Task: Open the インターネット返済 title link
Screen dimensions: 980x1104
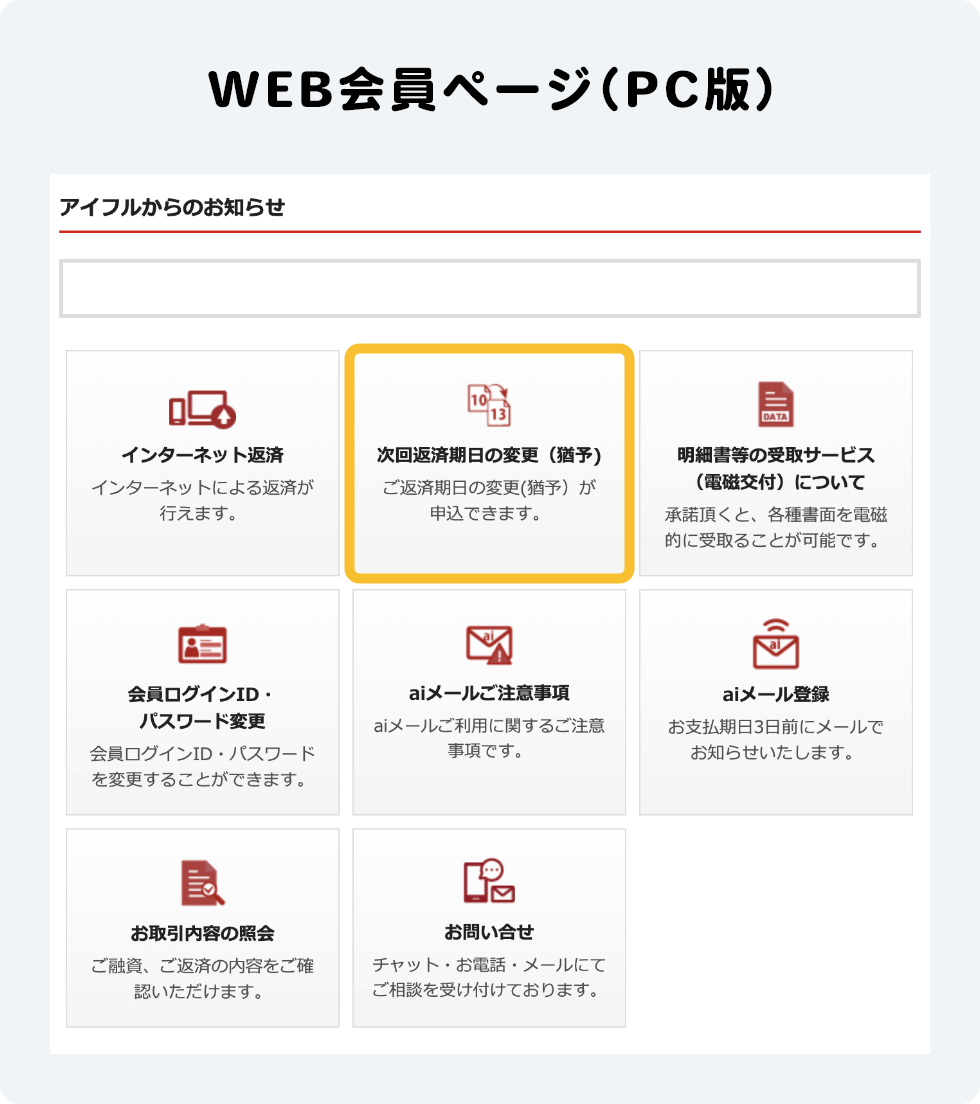Action: point(203,455)
